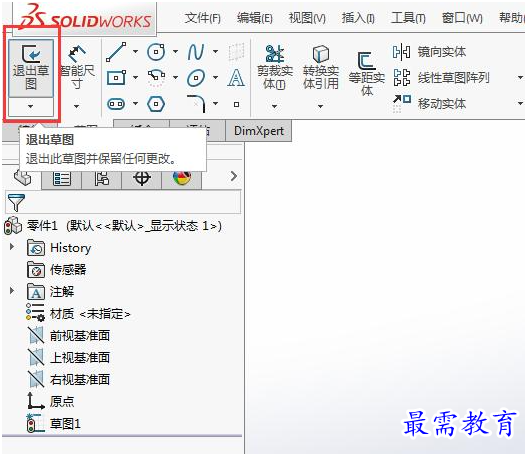Switch to the DimXpert ribbon tab
Screen dimensions: 525x455
point(258,131)
